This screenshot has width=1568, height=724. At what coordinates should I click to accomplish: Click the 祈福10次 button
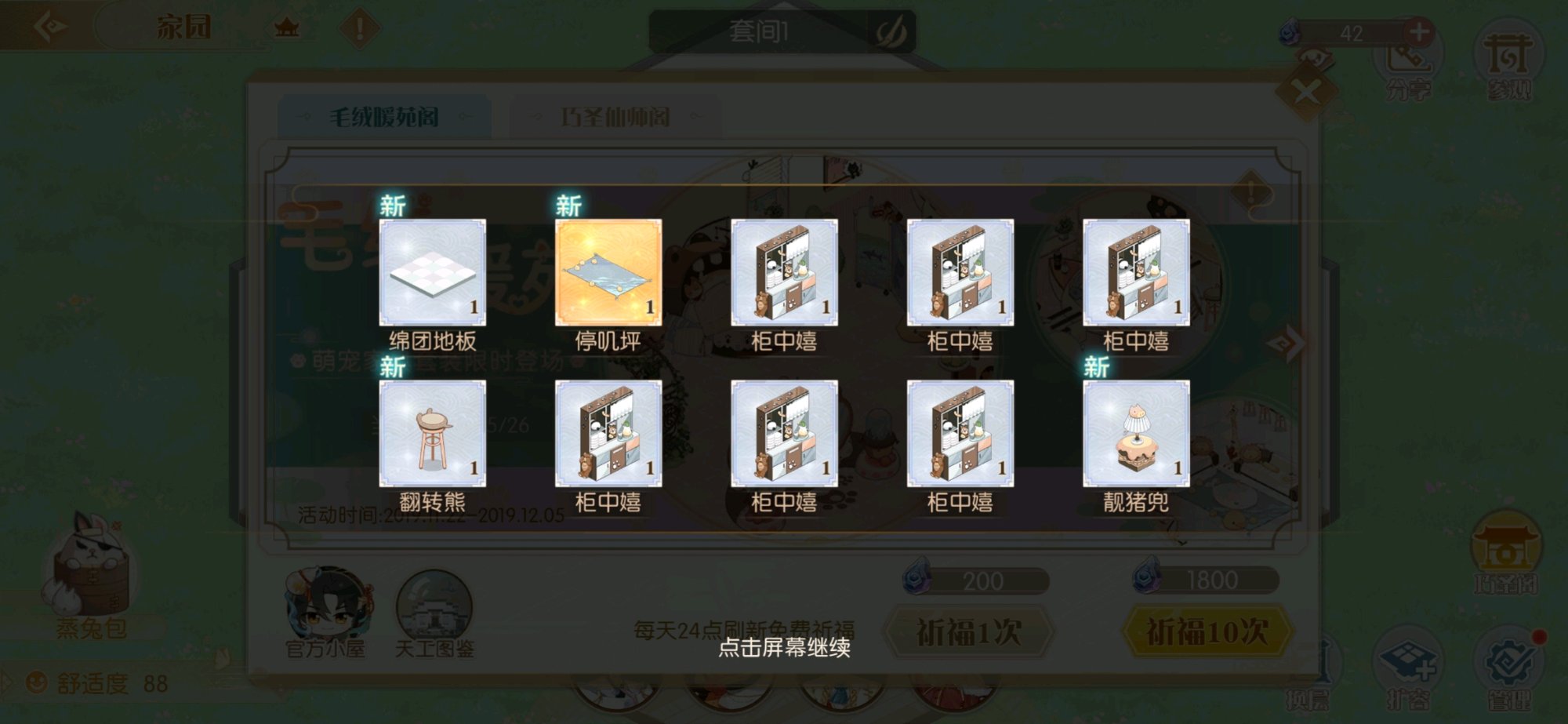pos(1207,631)
